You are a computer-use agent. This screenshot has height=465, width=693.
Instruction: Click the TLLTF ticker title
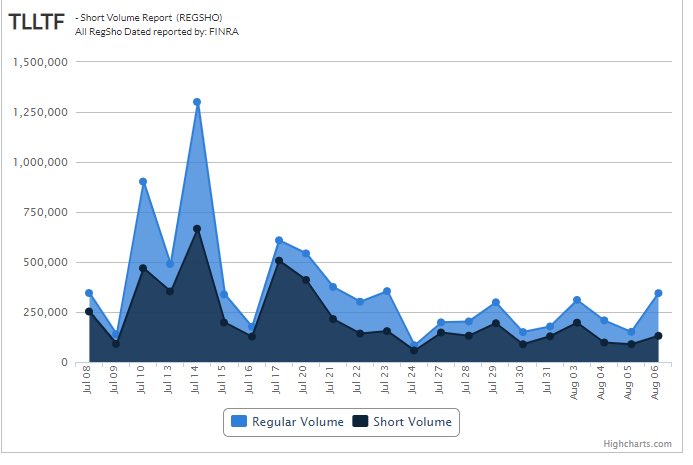(36, 22)
